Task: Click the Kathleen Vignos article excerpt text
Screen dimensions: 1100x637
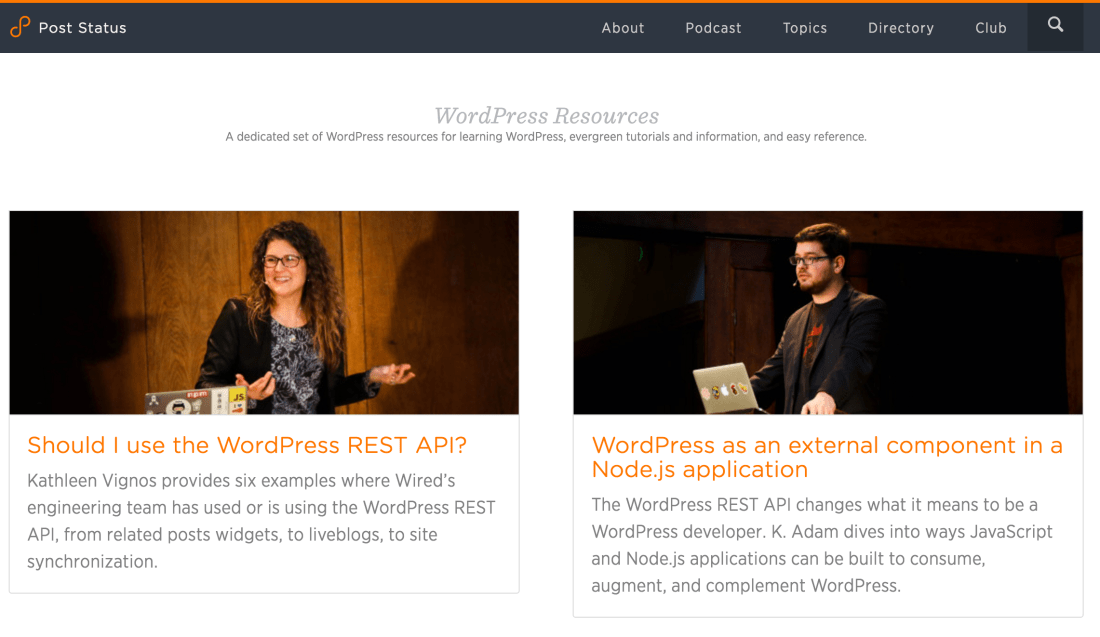Action: pyautogui.click(x=262, y=521)
